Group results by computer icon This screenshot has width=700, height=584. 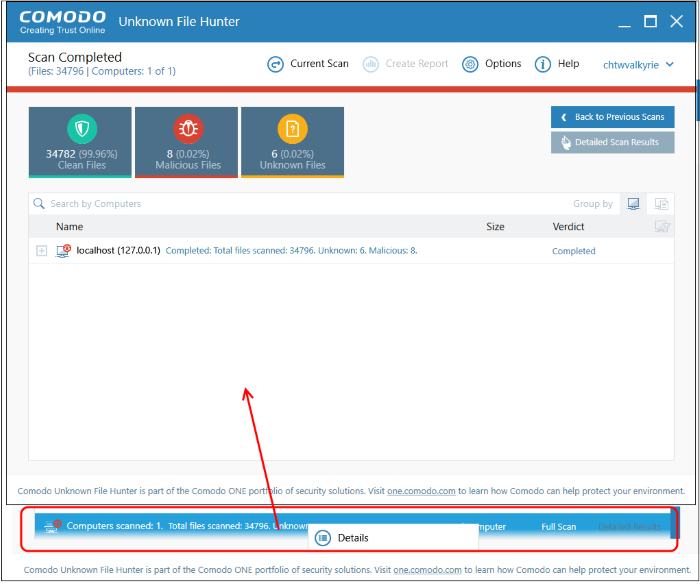tap(633, 204)
